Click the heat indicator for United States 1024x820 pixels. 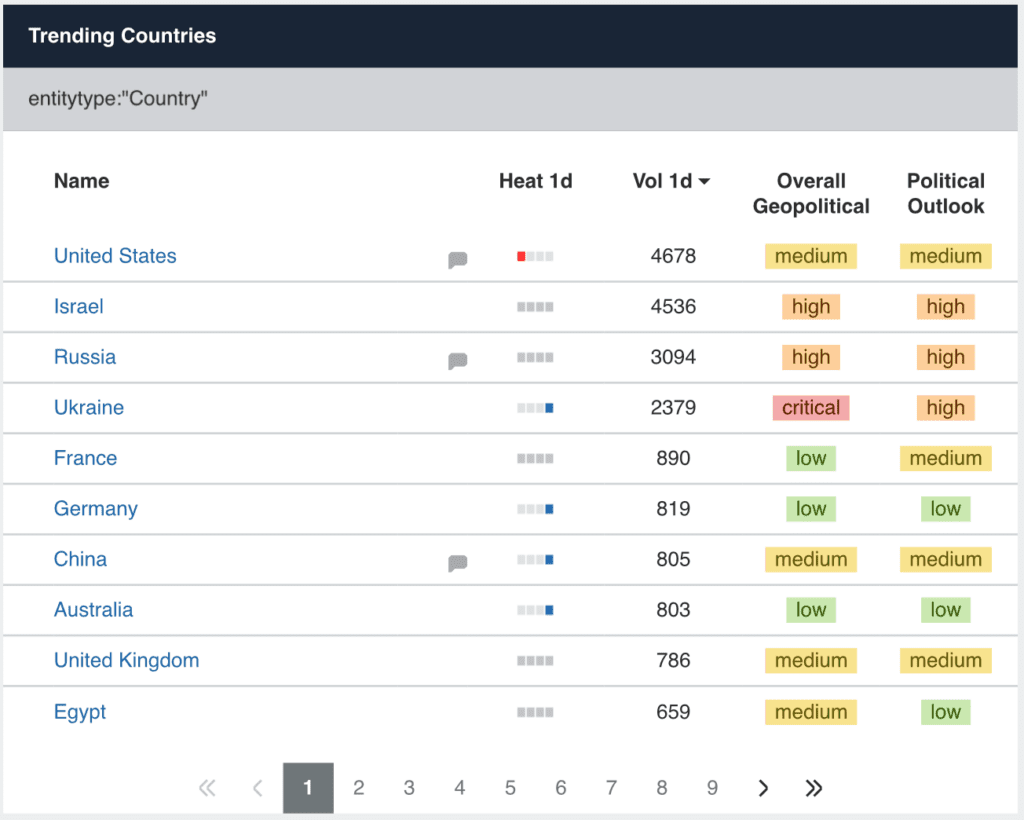click(535, 257)
